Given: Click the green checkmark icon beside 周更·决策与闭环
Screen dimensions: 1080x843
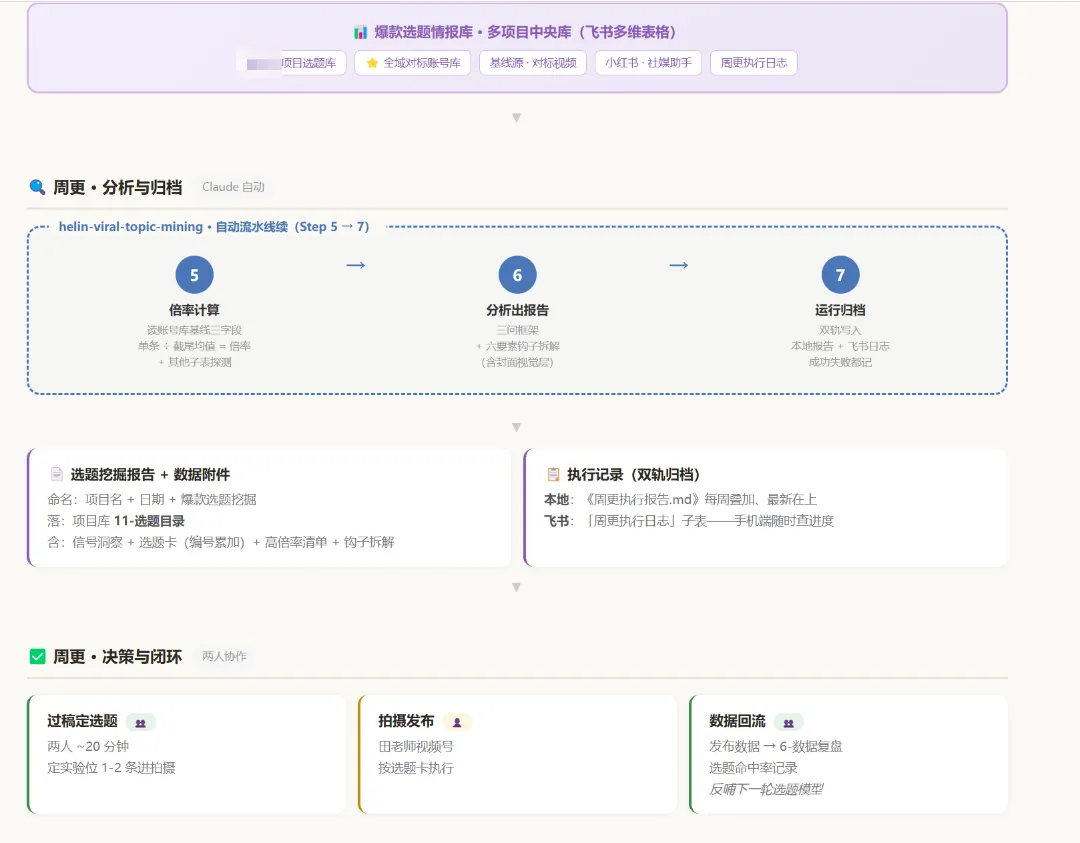Looking at the screenshot, I should (x=38, y=656).
